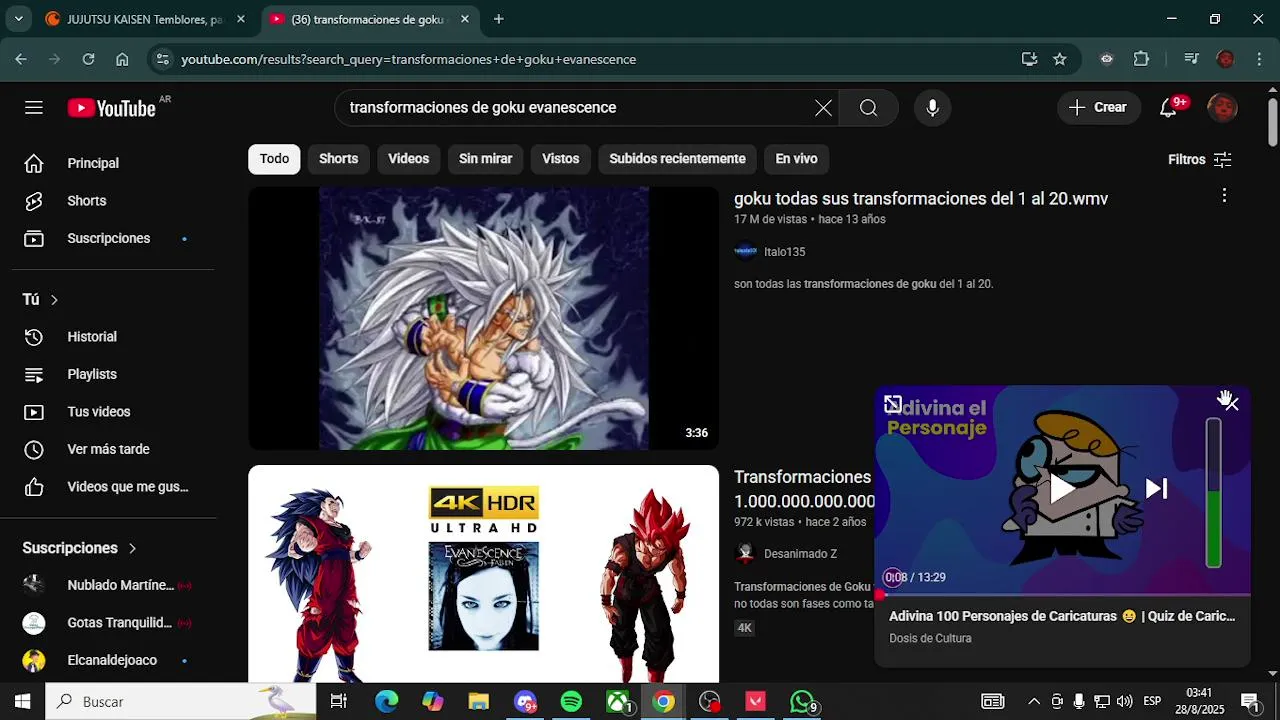Open options for 'goku todas sus transformaciones' video
1280x720 pixels.
(1224, 196)
